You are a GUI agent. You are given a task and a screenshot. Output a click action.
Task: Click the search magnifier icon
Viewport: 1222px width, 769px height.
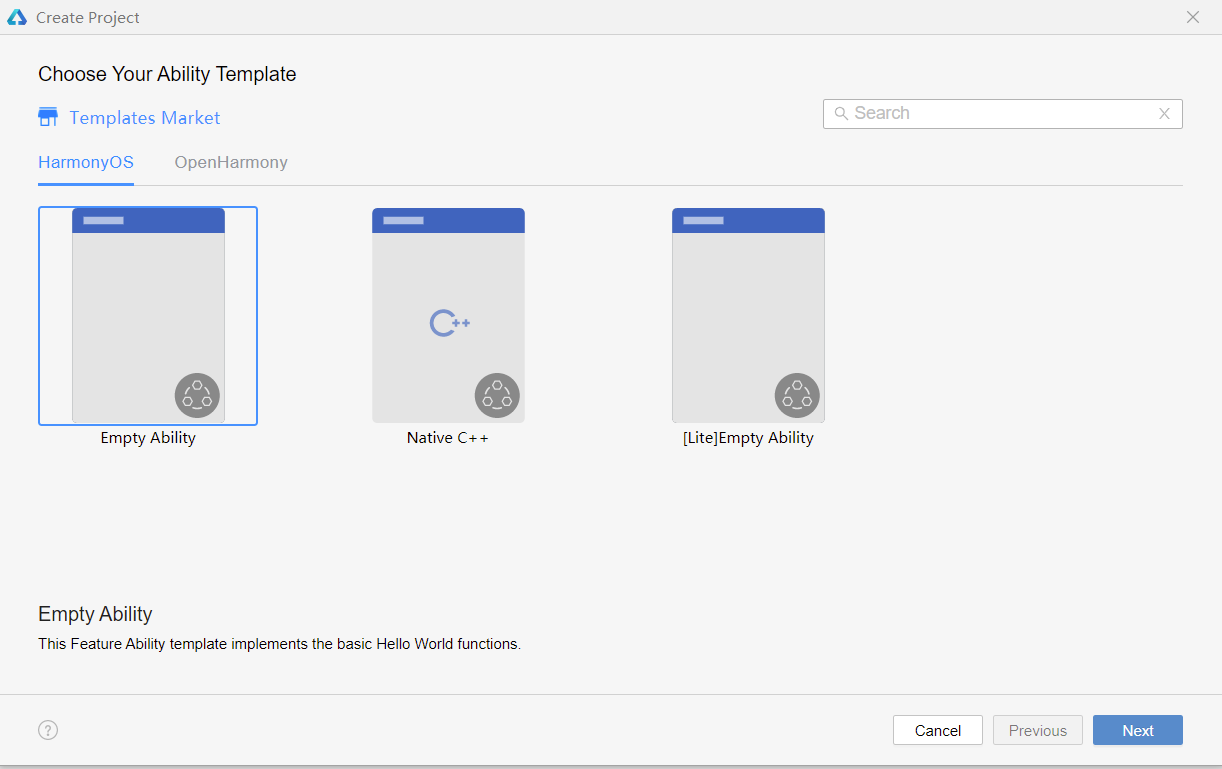coord(841,114)
